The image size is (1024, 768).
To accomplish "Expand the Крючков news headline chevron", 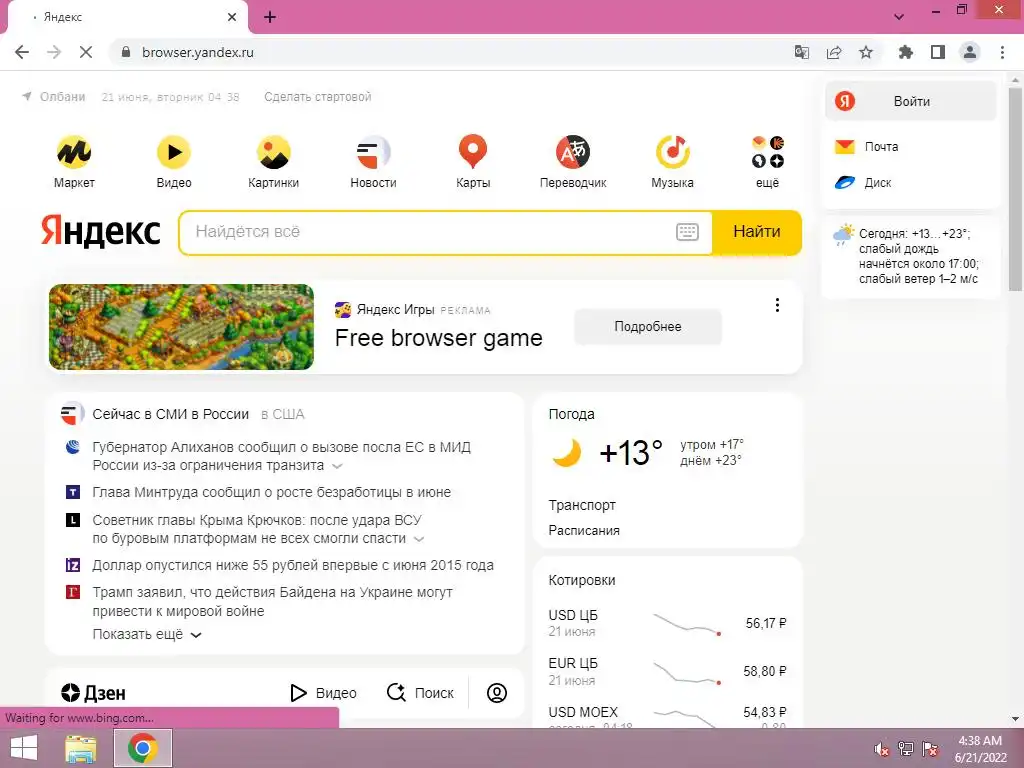I will pyautogui.click(x=419, y=539).
